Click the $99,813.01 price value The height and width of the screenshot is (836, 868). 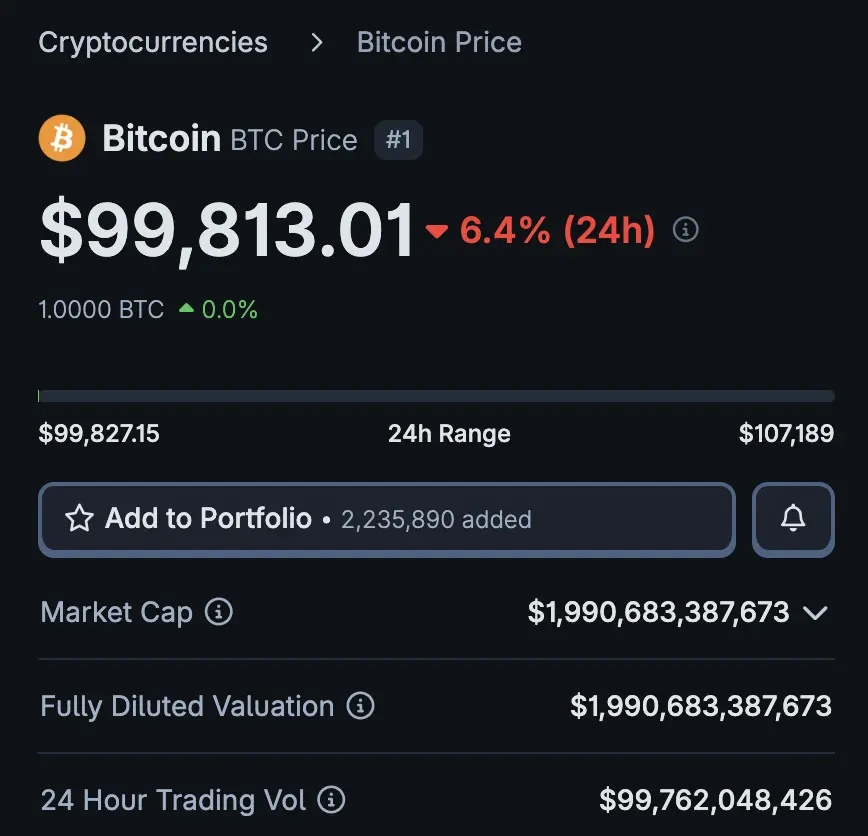[227, 231]
